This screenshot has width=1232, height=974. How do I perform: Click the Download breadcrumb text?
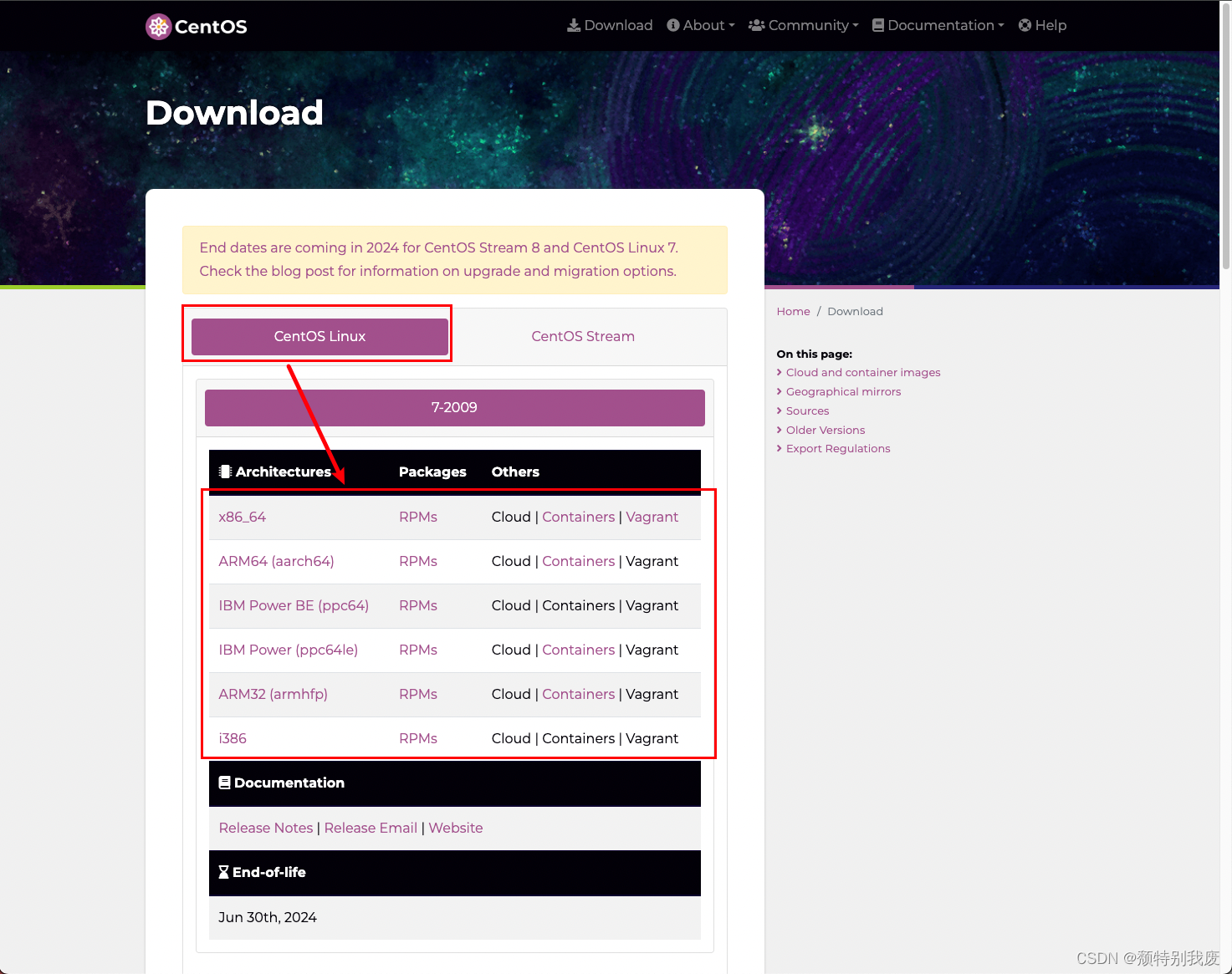[x=855, y=311]
